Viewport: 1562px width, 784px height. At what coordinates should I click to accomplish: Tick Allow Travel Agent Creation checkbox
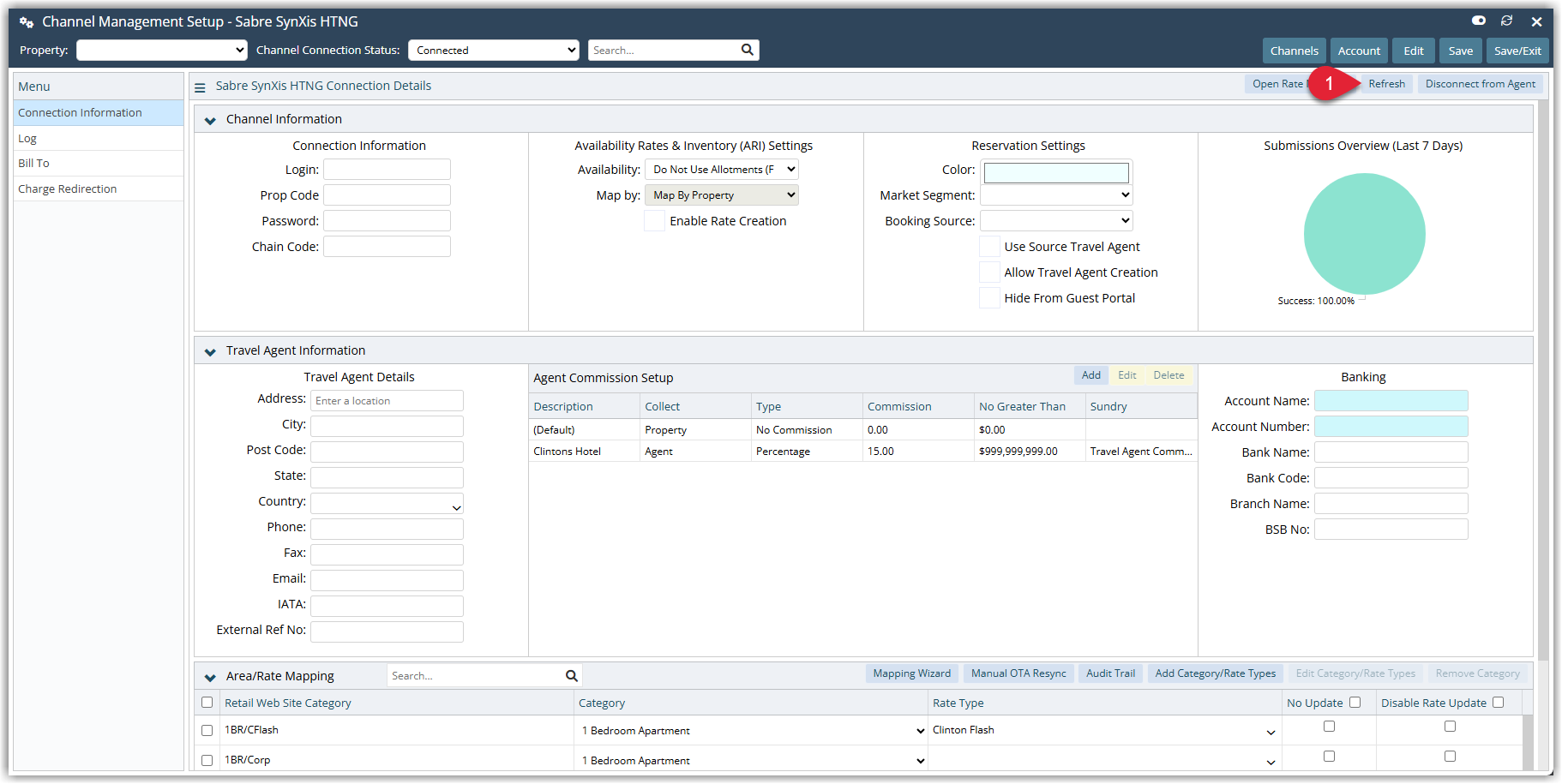989,272
